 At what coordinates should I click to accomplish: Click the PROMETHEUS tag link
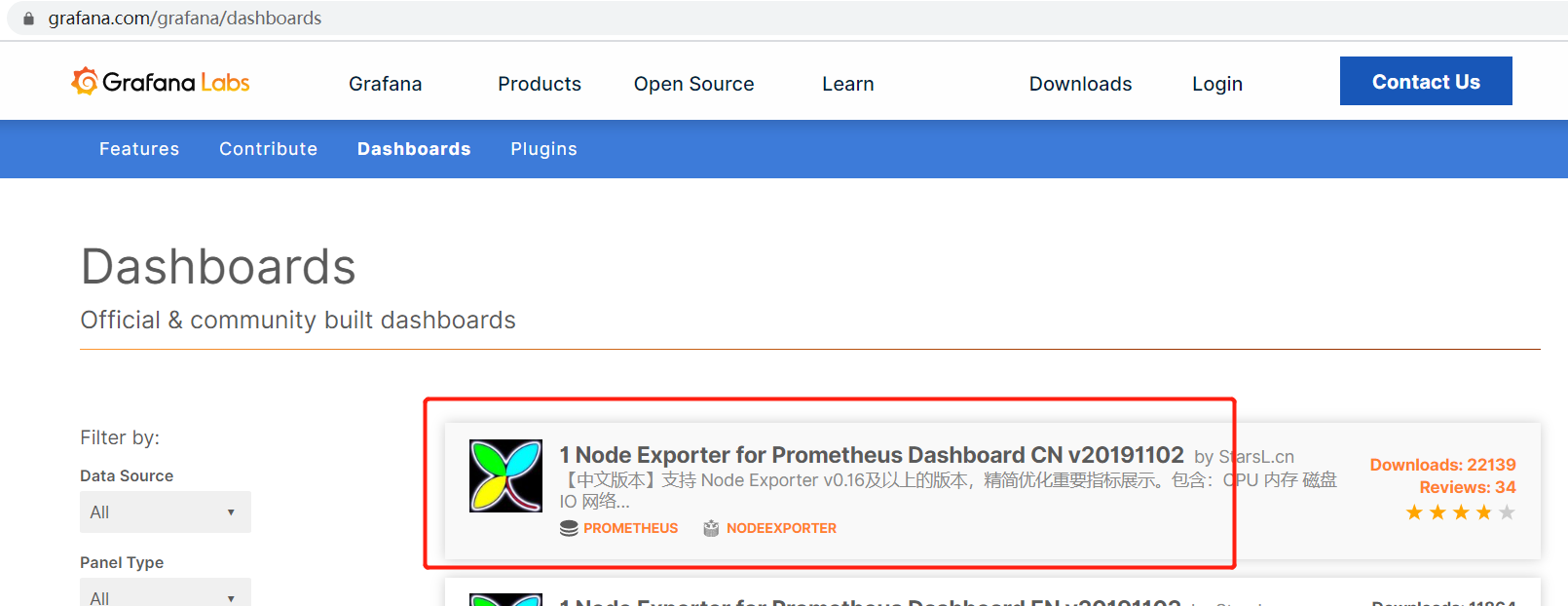coord(630,528)
